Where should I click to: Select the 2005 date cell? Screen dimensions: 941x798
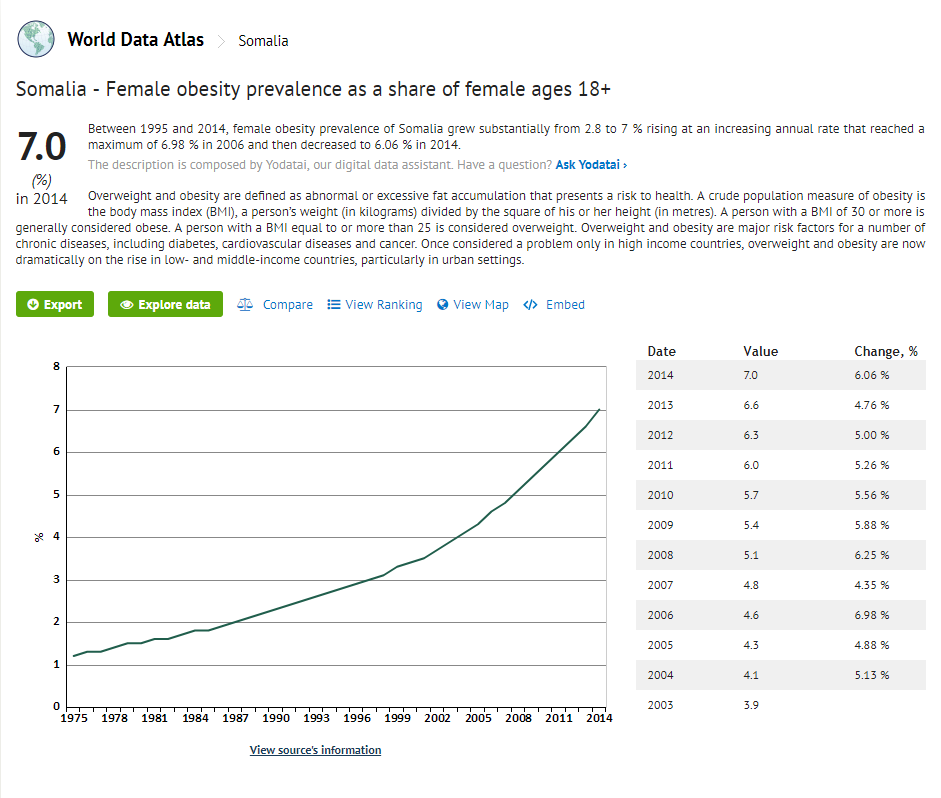(x=660, y=645)
